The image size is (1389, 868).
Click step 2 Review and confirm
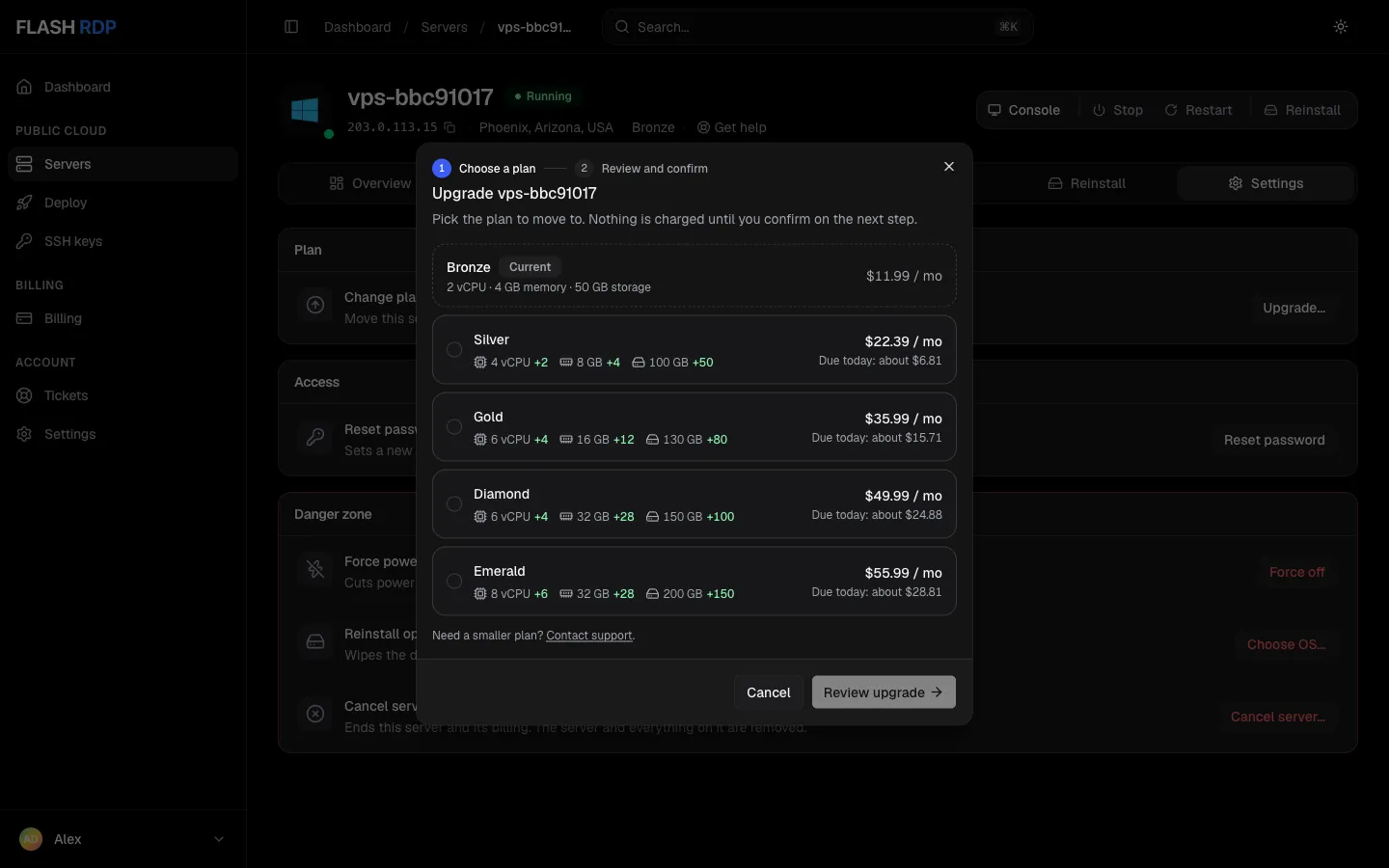click(x=641, y=168)
